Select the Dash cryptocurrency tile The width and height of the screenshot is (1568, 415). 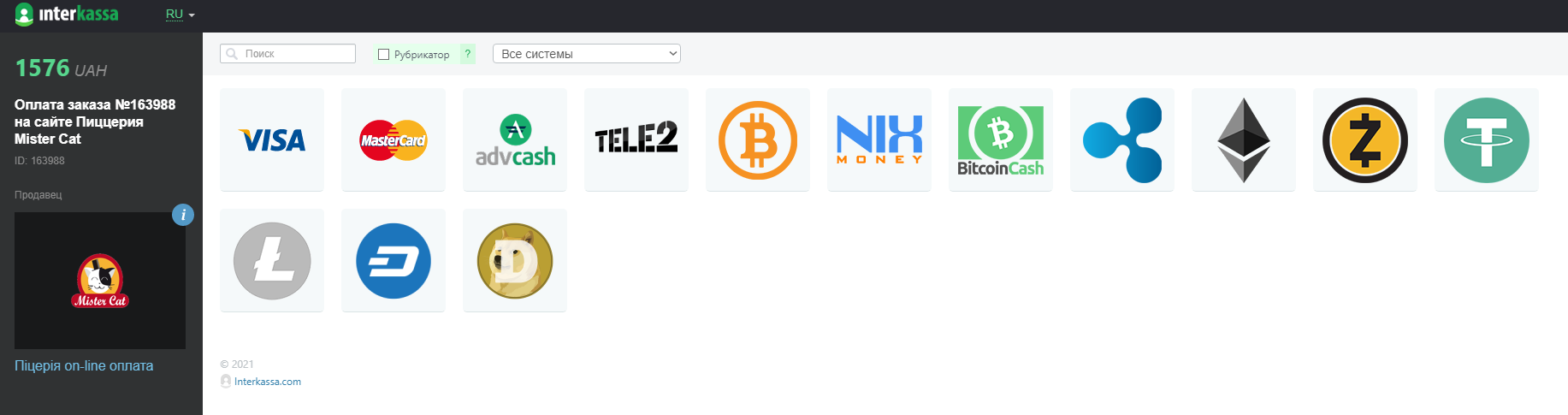coord(393,260)
